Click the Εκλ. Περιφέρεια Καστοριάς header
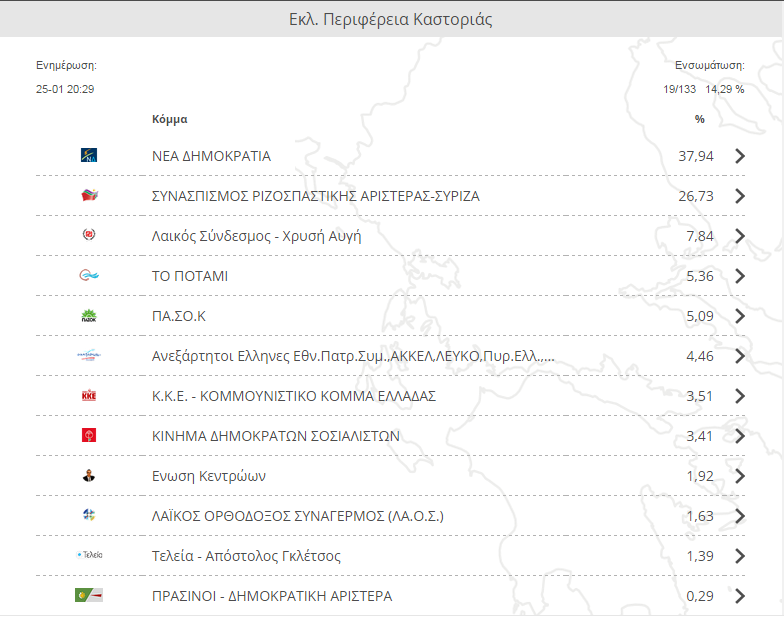784x623 pixels. coord(390,20)
